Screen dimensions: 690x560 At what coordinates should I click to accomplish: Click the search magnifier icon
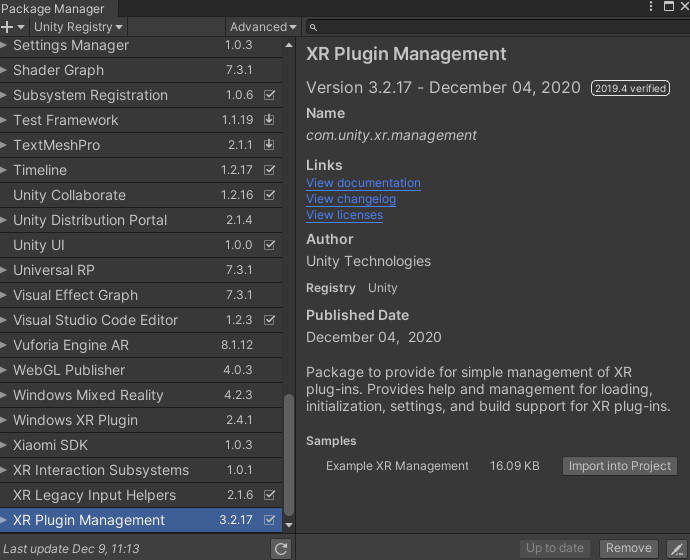click(313, 27)
